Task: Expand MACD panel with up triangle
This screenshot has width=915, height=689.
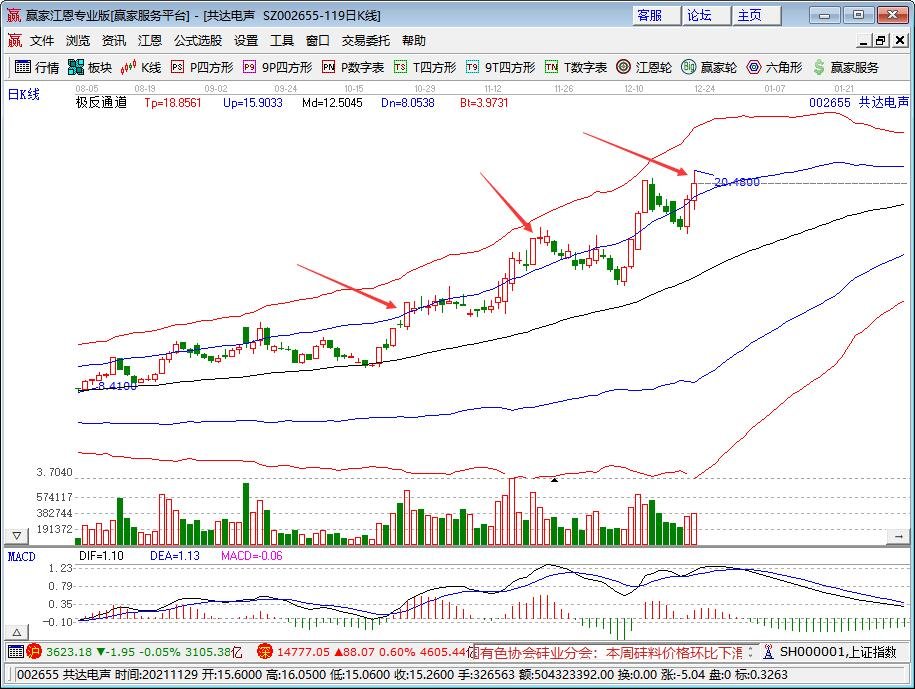Action: 17,632
